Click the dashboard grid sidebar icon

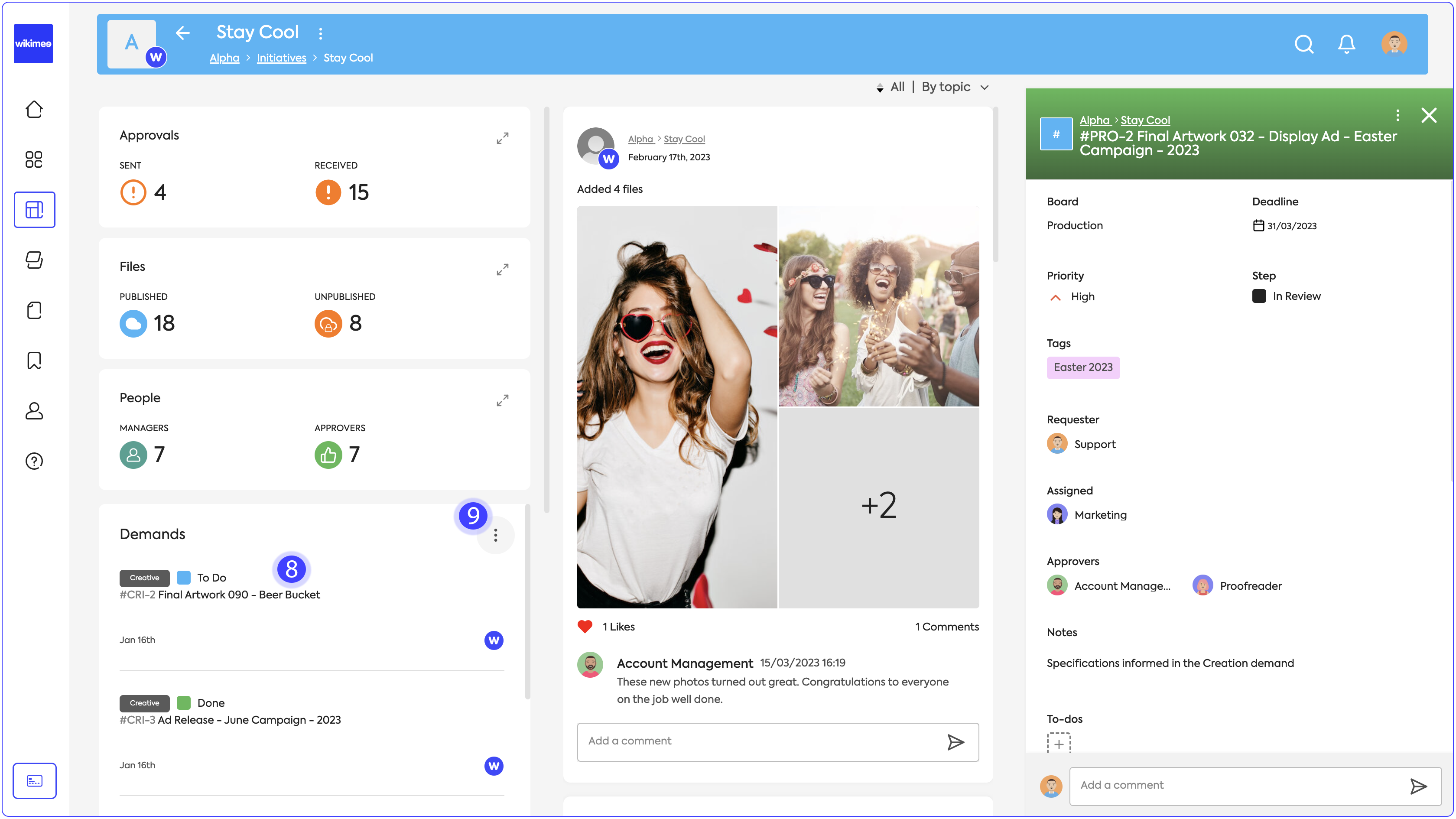point(34,159)
